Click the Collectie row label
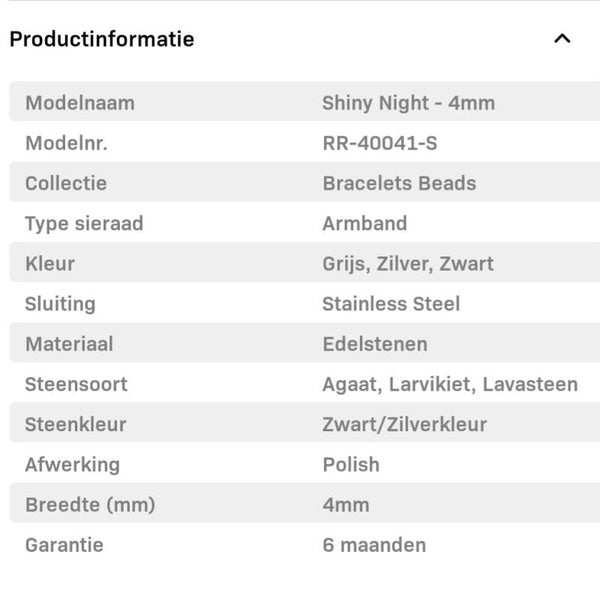 (x=66, y=183)
